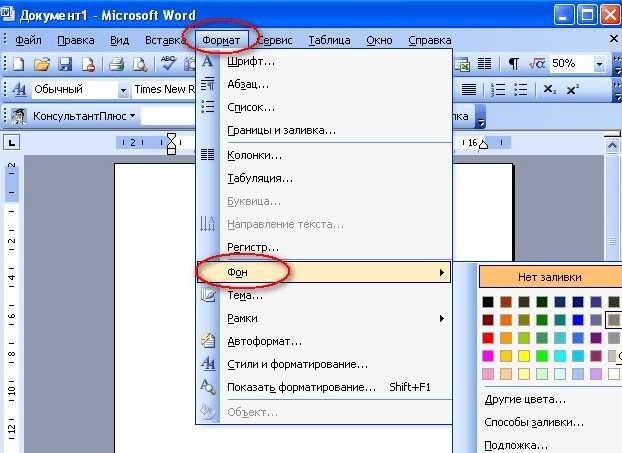Expand the zoom 50% dropdown
The width and height of the screenshot is (622, 453).
[x=599, y=64]
